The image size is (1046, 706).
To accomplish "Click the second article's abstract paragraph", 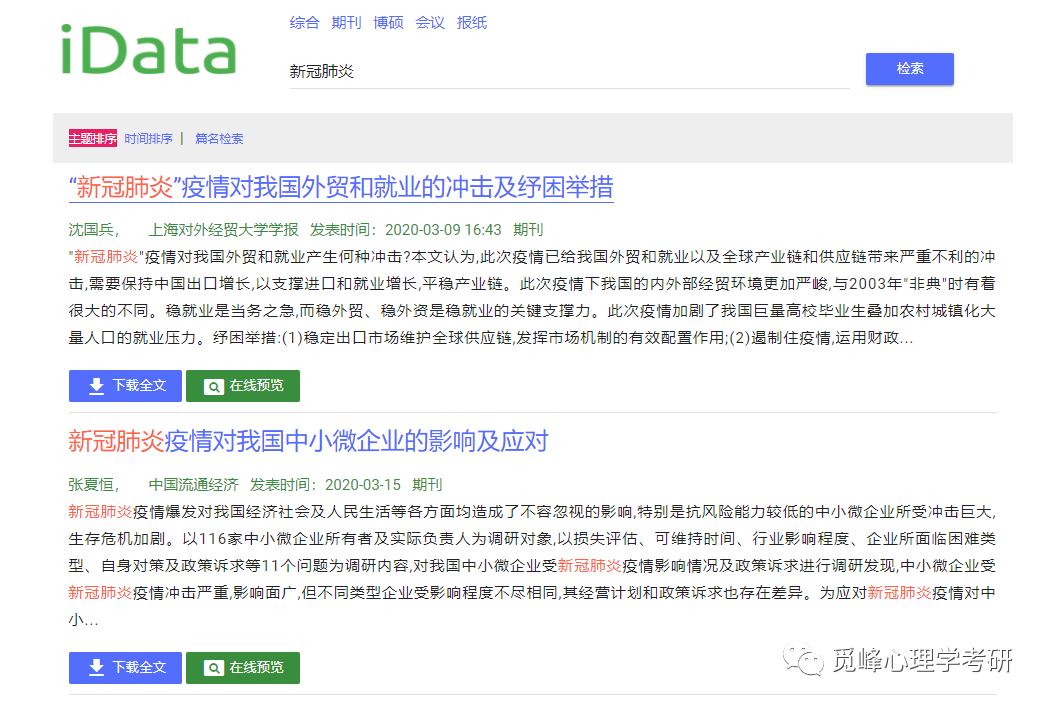I will point(532,566).
